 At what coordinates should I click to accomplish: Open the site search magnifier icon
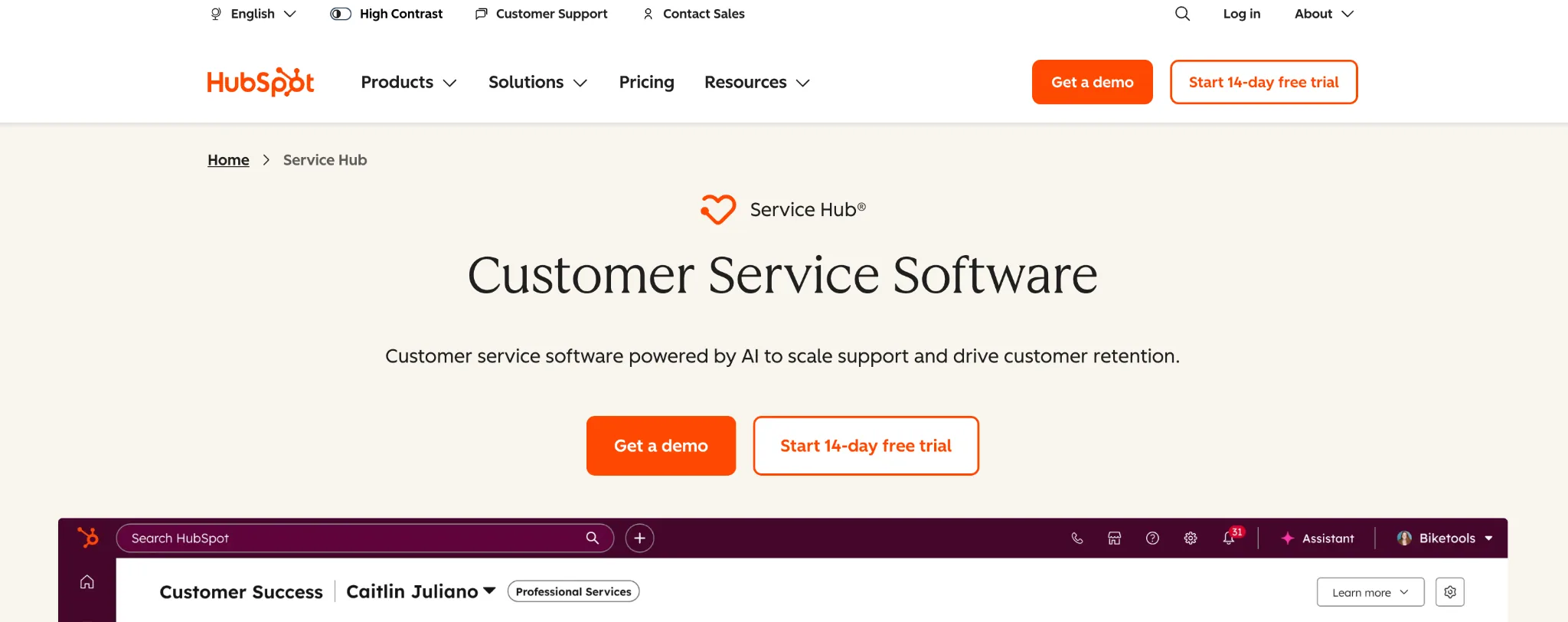tap(1182, 14)
